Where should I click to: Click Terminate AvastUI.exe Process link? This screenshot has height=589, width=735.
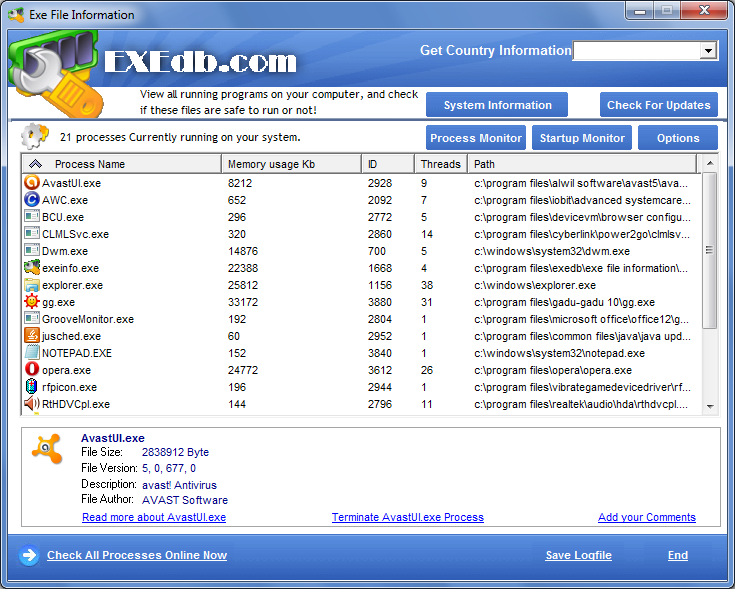(408, 517)
